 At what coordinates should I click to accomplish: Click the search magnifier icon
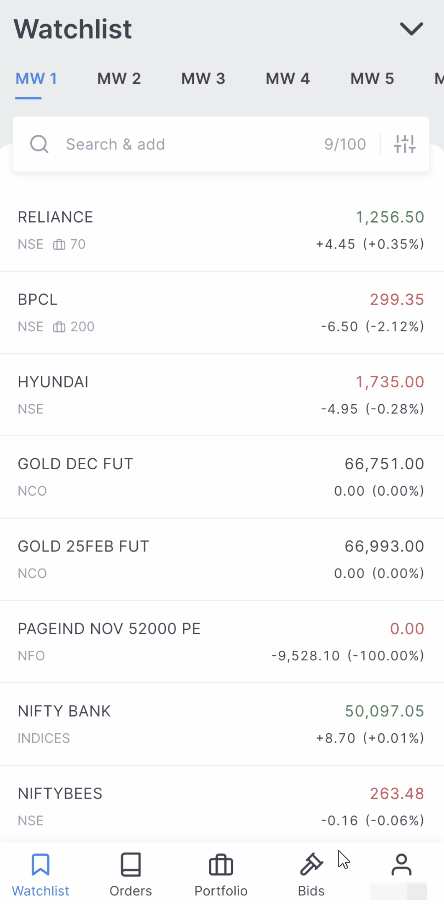[39, 144]
